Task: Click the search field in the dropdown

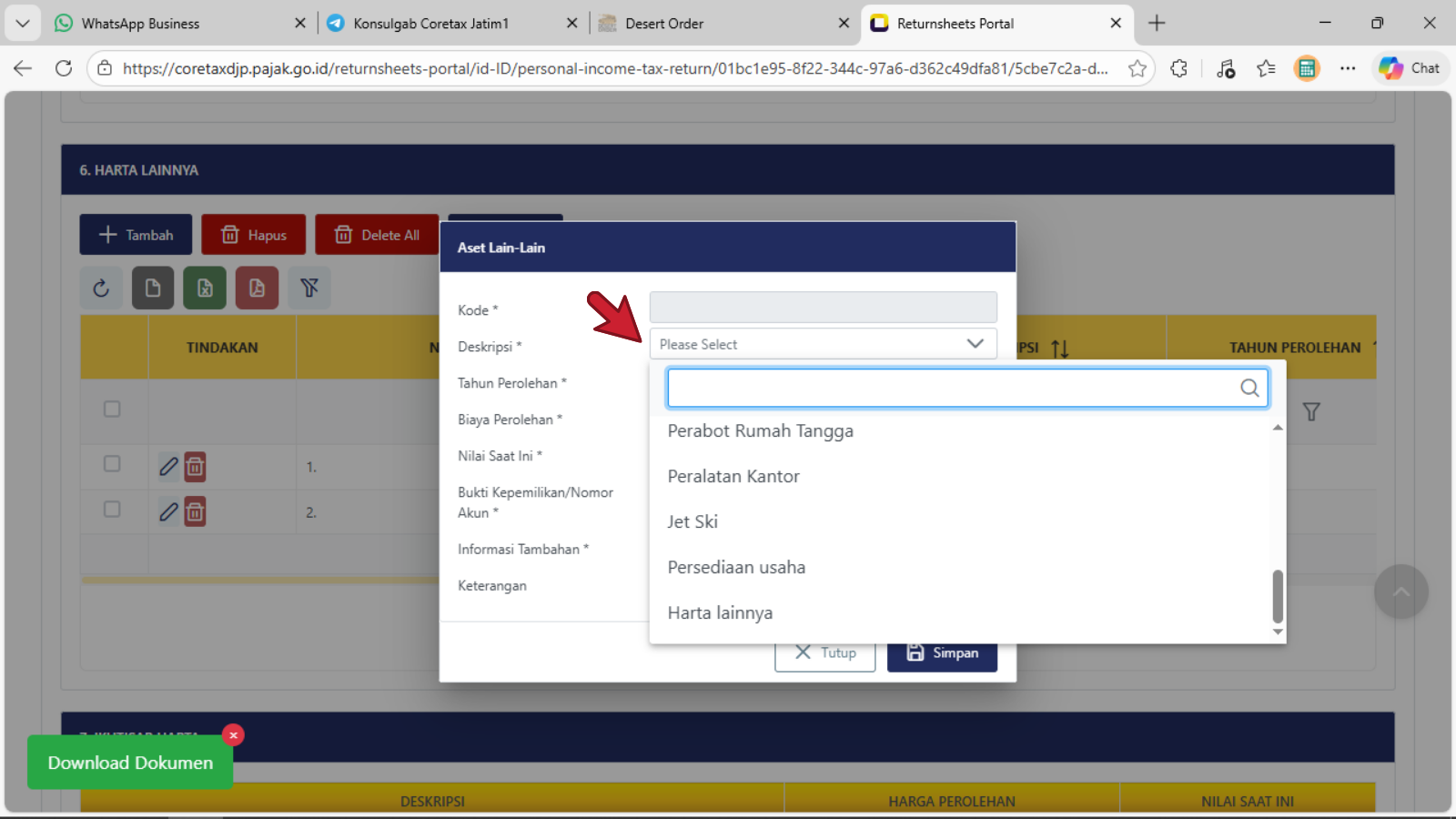Action: 951,389
